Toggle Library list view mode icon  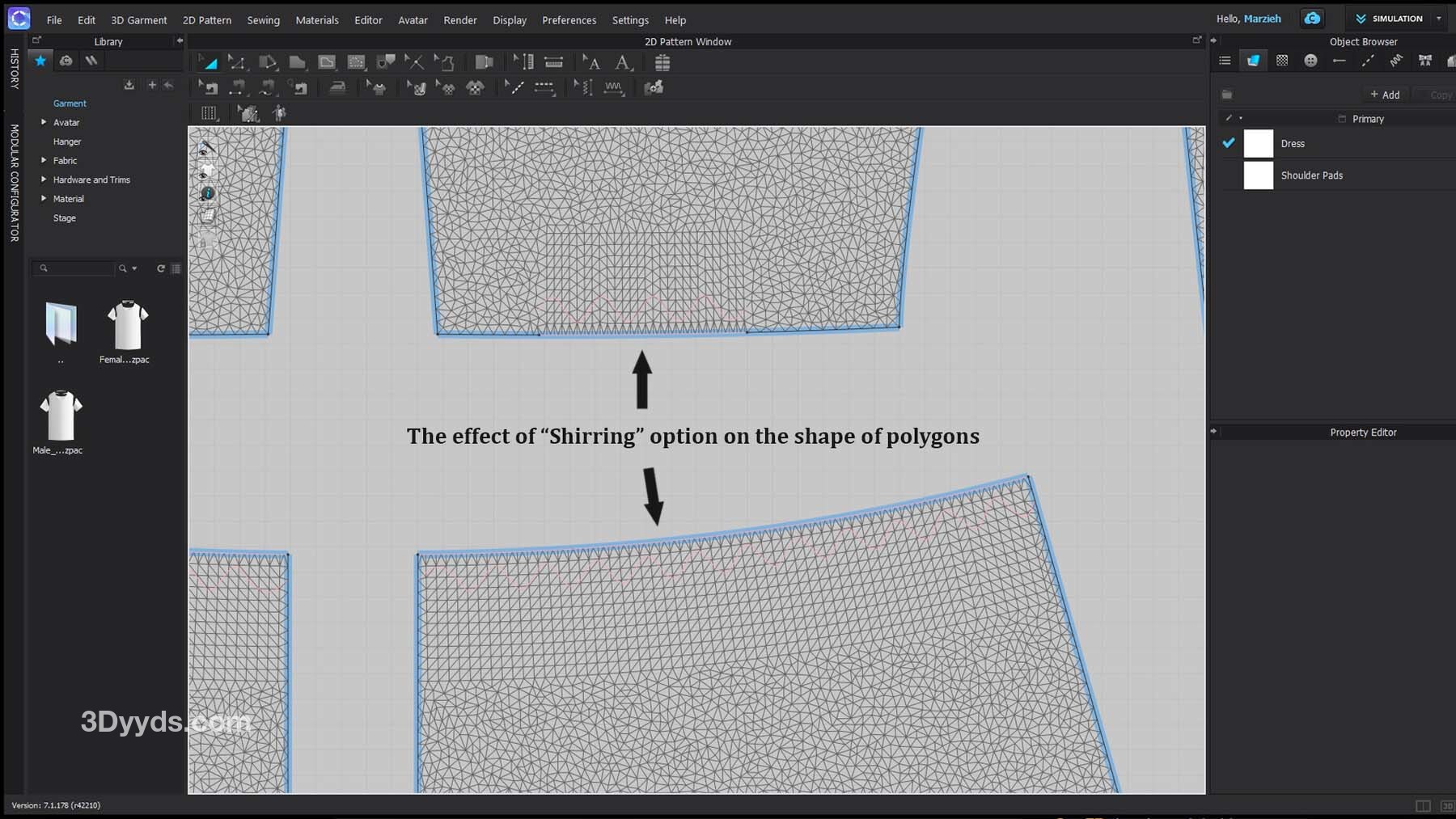pos(176,268)
